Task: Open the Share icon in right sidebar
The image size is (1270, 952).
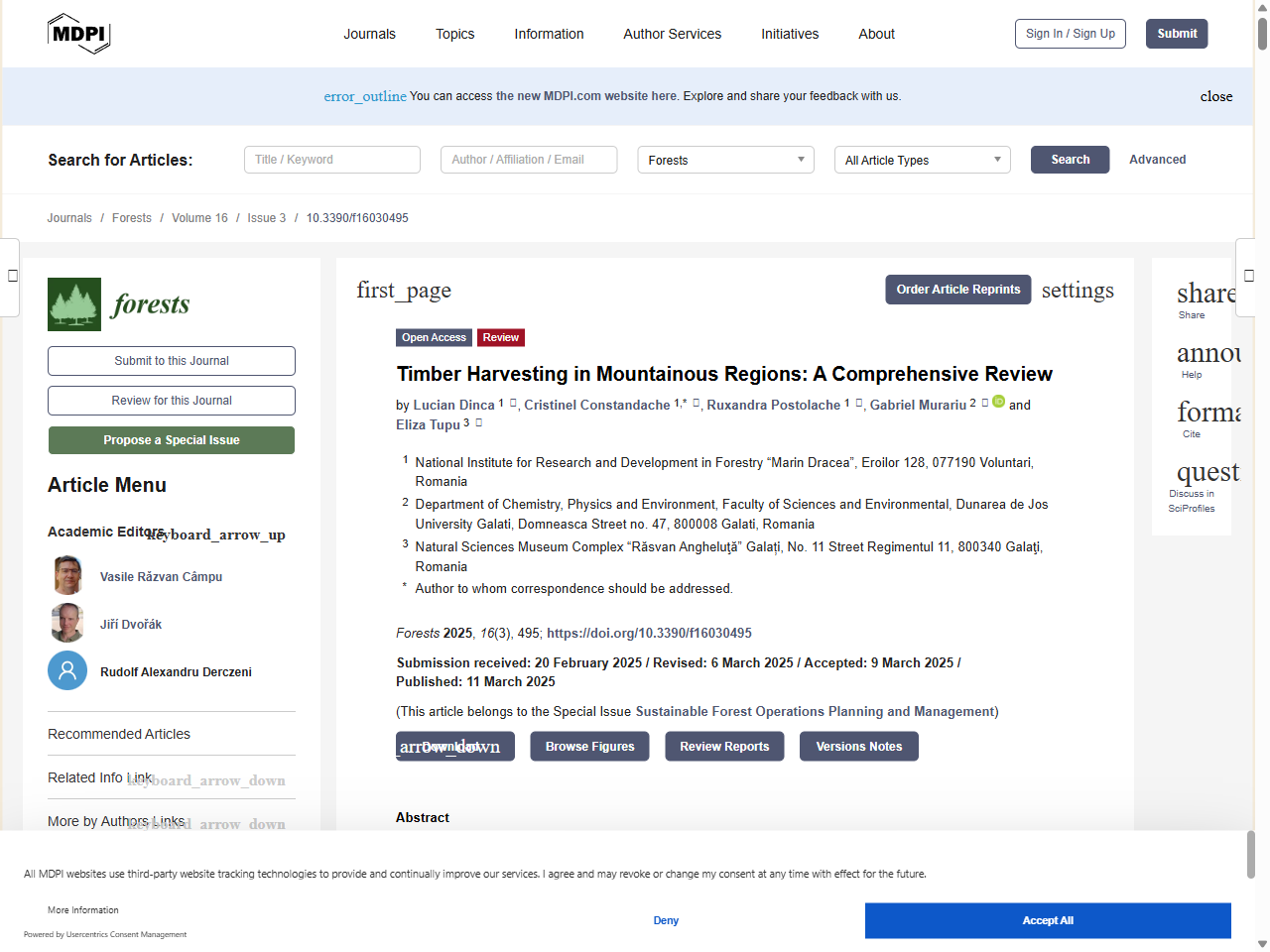Action: tap(1205, 295)
